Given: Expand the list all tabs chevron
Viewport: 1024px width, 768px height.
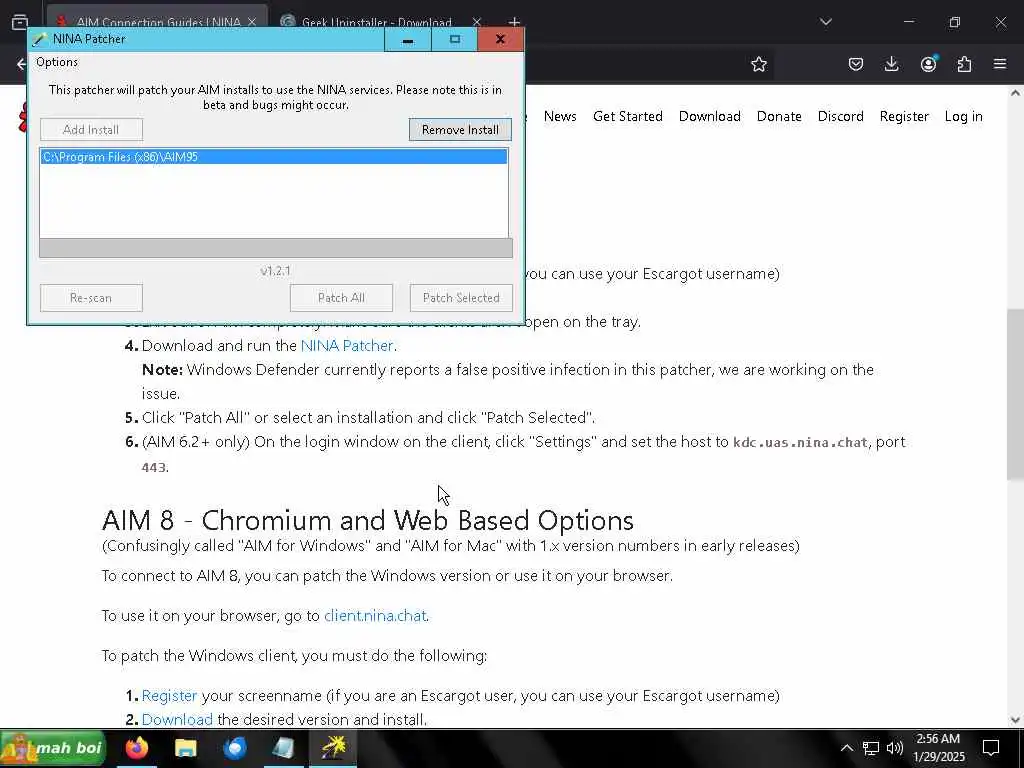Looking at the screenshot, I should pyautogui.click(x=825, y=22).
